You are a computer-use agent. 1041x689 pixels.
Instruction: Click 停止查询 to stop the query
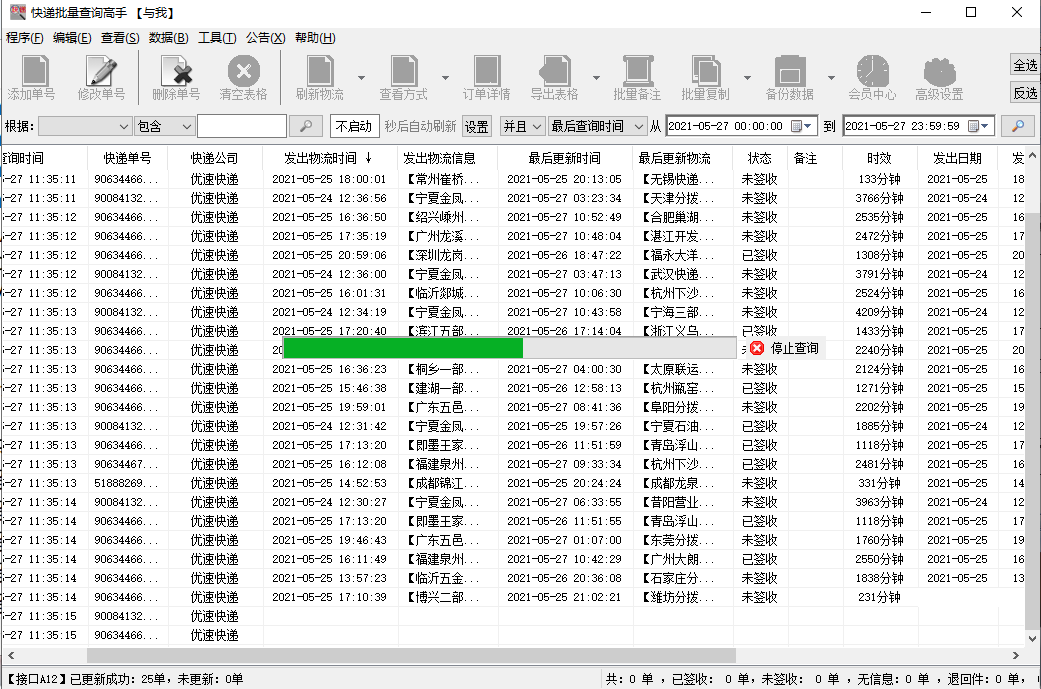point(787,348)
